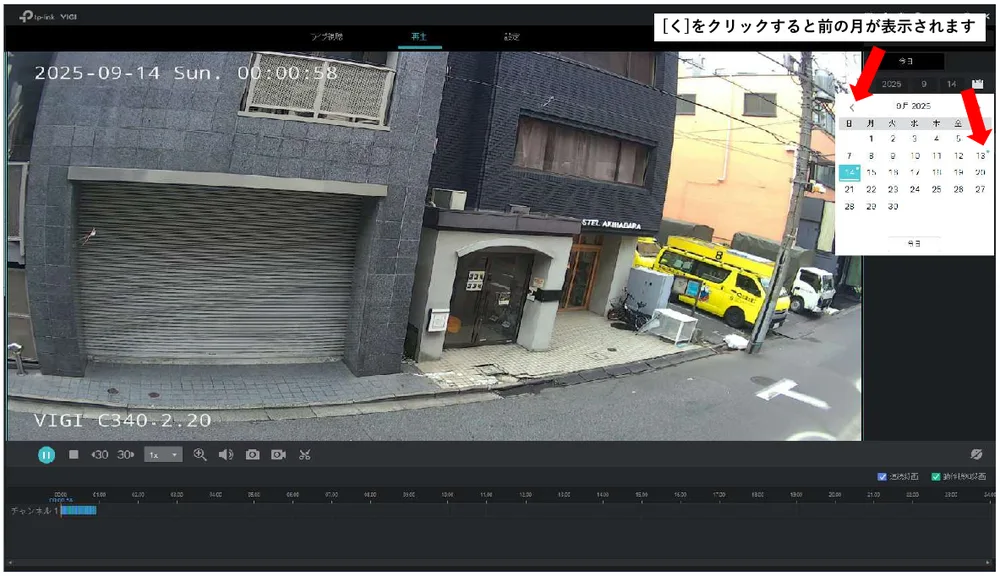
Task: Click the 今日 button at calendar bottom
Action: tap(914, 244)
